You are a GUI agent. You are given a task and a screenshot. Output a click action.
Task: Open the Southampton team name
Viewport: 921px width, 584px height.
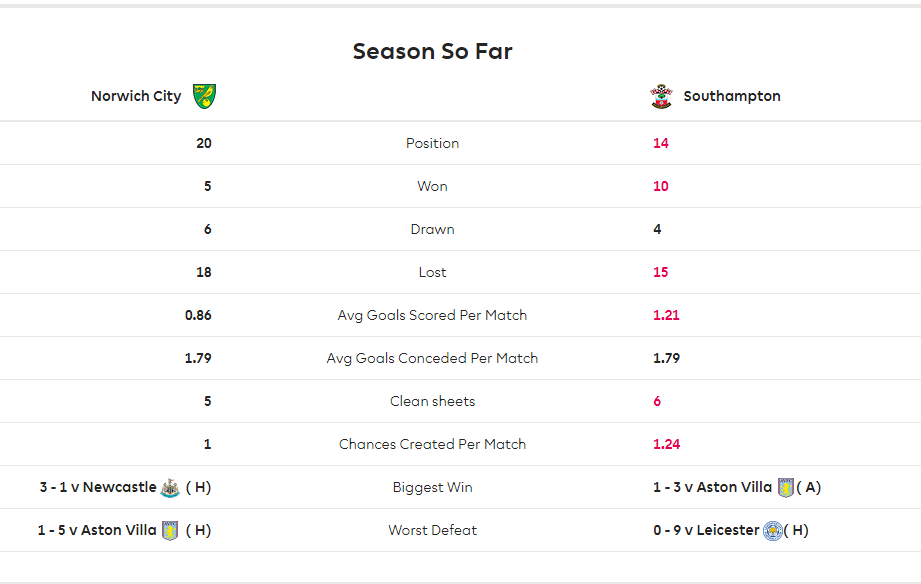(732, 96)
